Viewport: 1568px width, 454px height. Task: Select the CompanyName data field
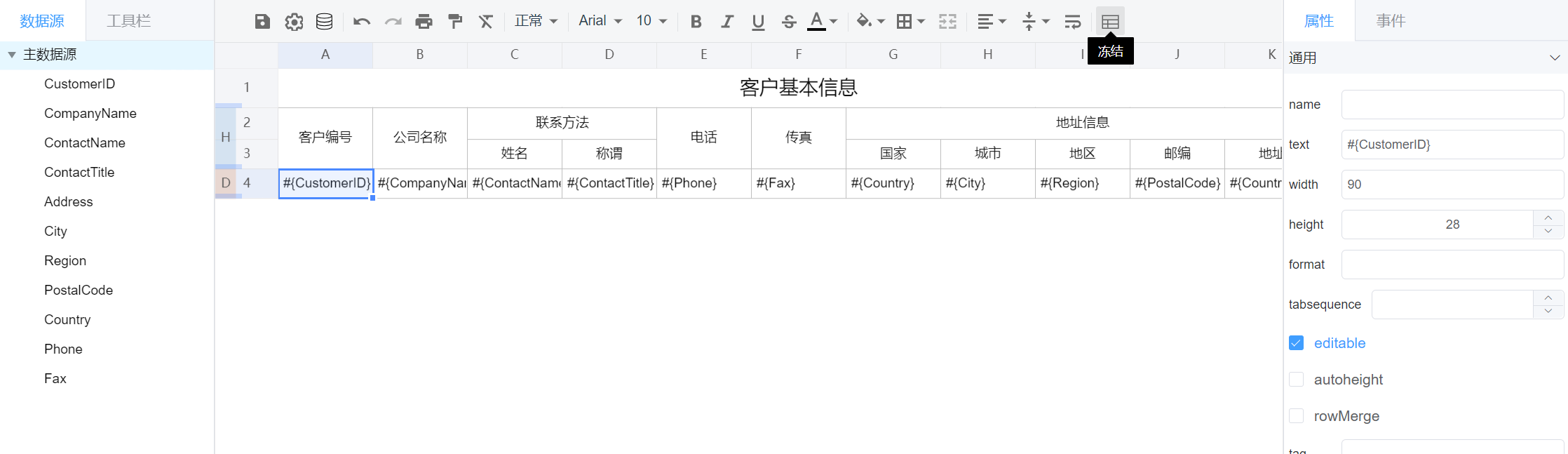click(x=90, y=114)
